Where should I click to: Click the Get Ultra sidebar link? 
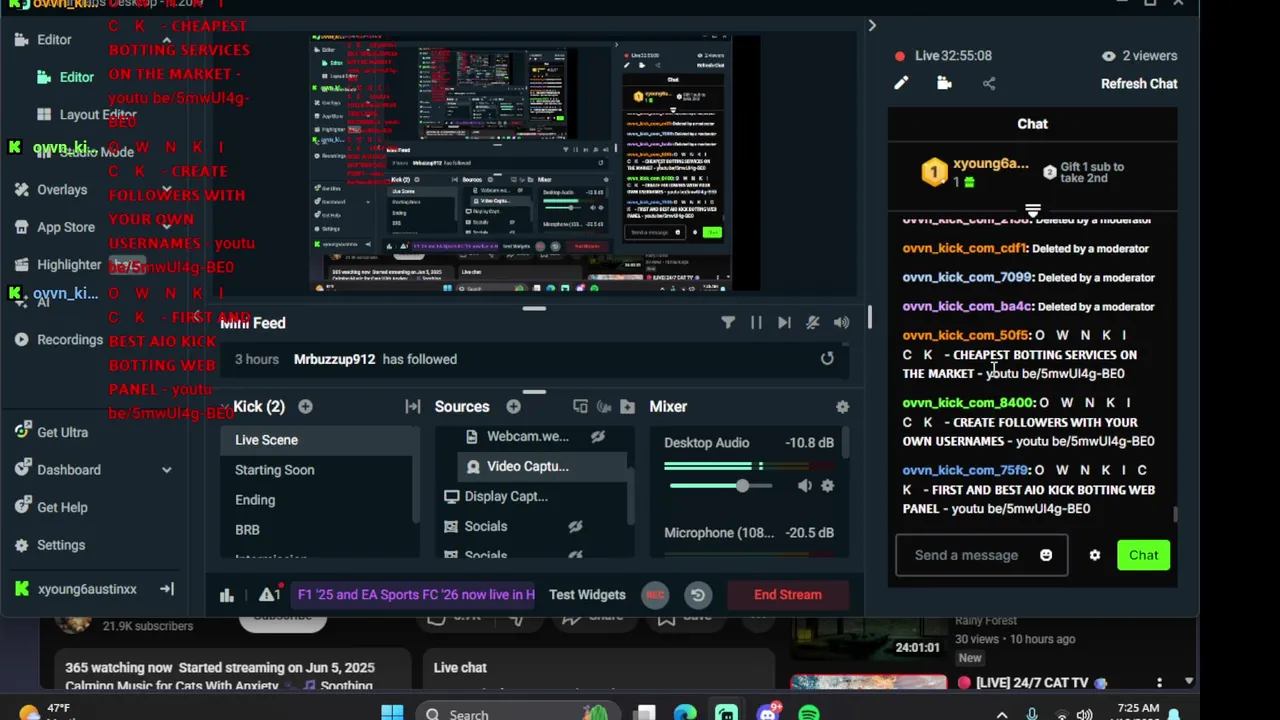tap(62, 432)
